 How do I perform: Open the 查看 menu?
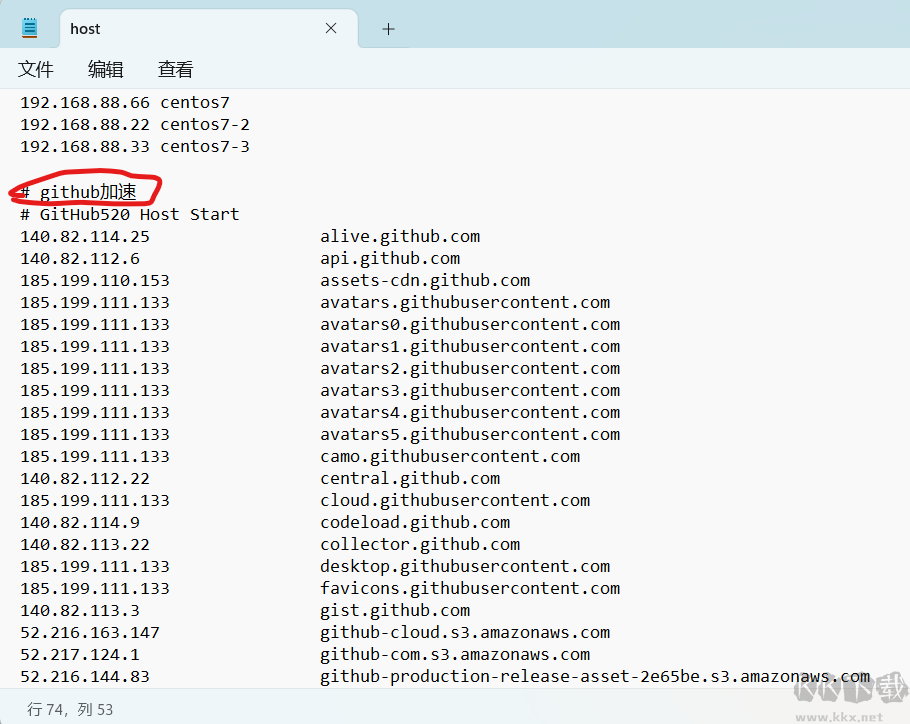coord(175,69)
